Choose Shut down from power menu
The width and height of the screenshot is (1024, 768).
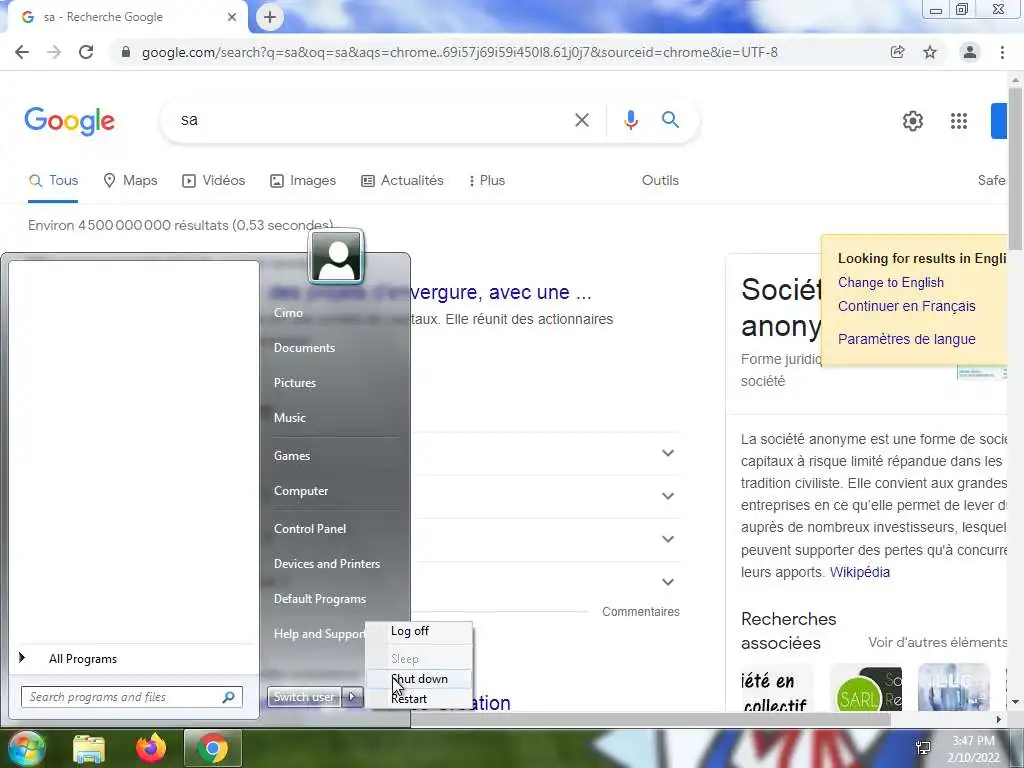coord(419,679)
